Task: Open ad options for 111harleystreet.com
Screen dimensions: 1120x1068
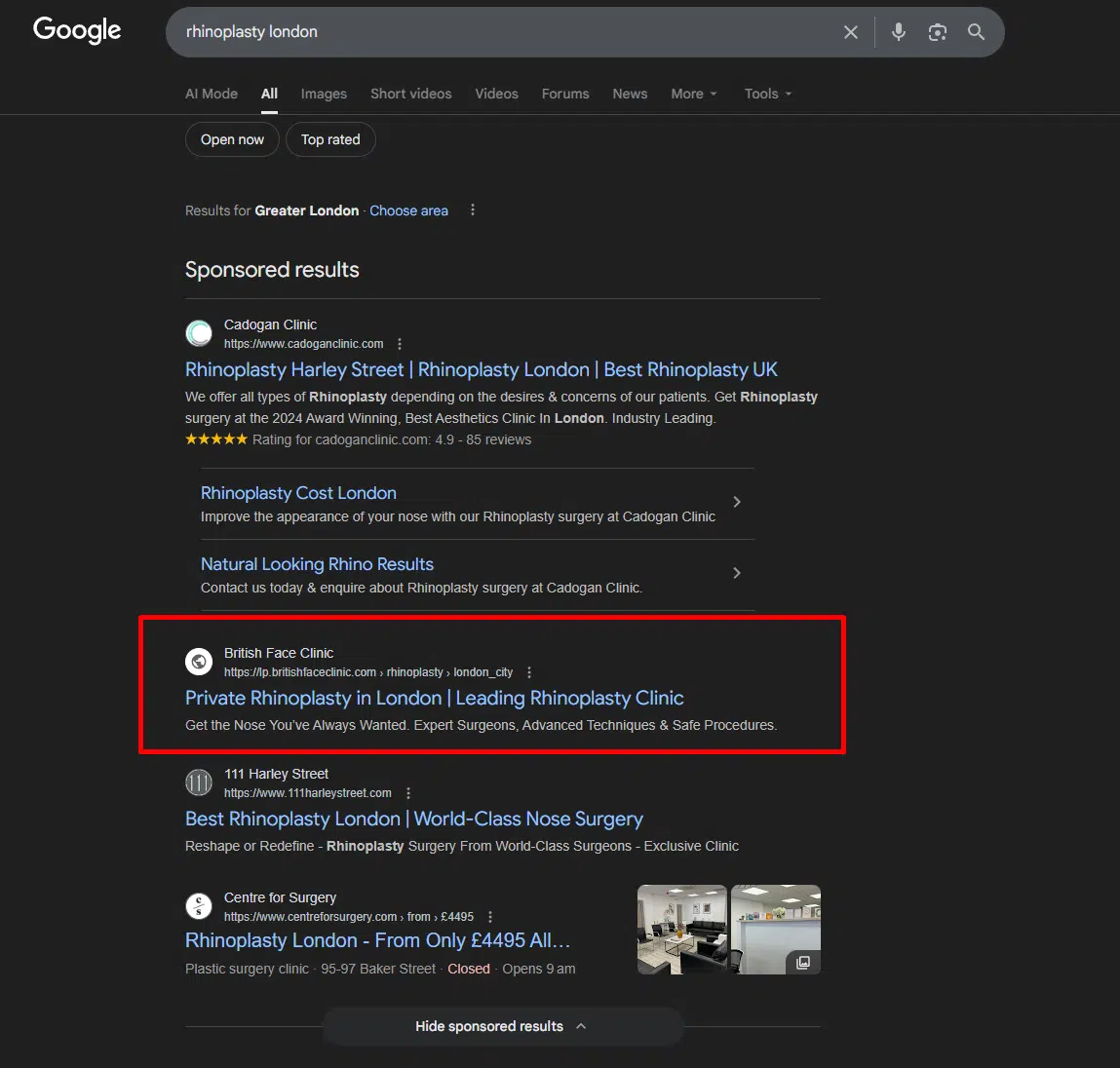Action: [408, 793]
